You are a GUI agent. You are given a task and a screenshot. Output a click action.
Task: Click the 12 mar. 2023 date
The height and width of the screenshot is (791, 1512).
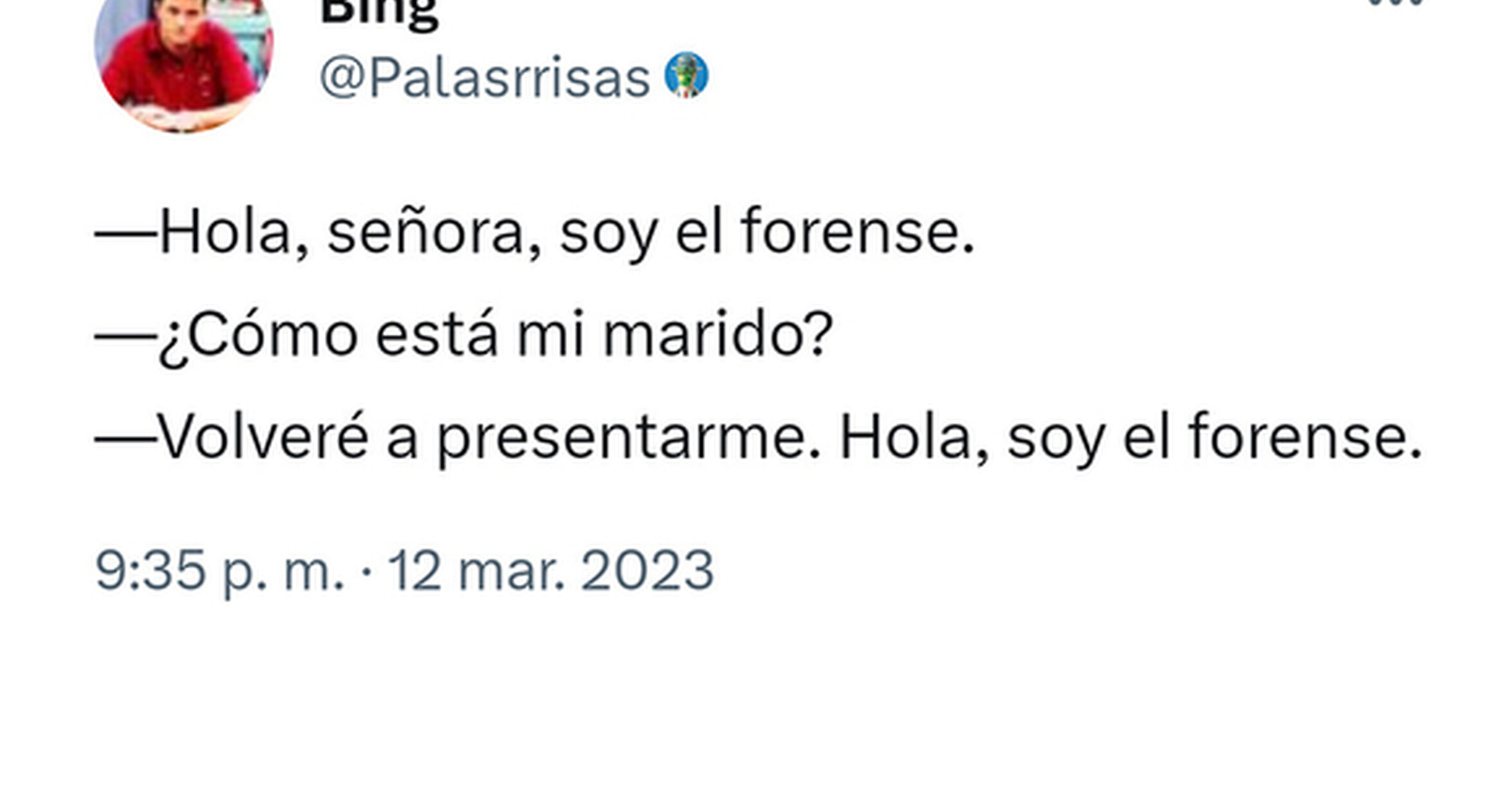(x=551, y=570)
